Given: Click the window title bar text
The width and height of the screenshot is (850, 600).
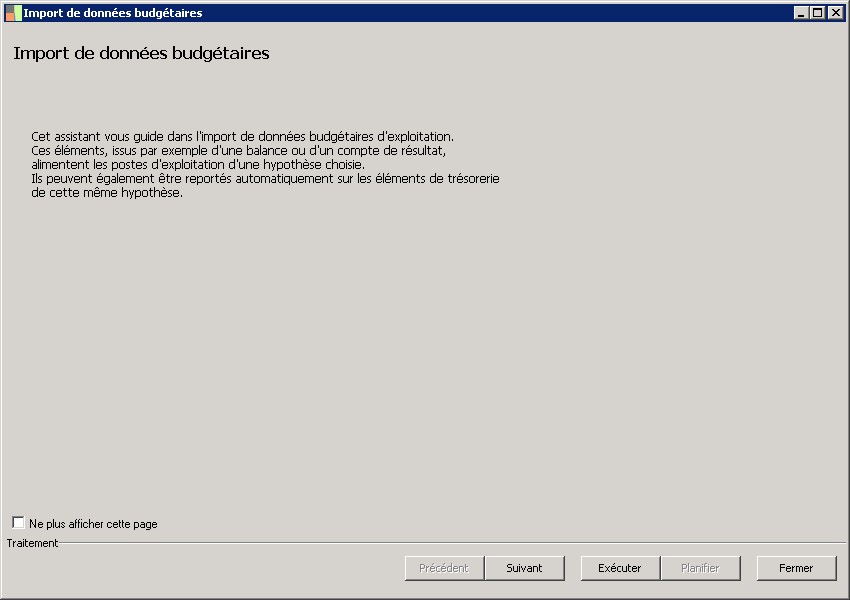Looking at the screenshot, I should (x=113, y=13).
